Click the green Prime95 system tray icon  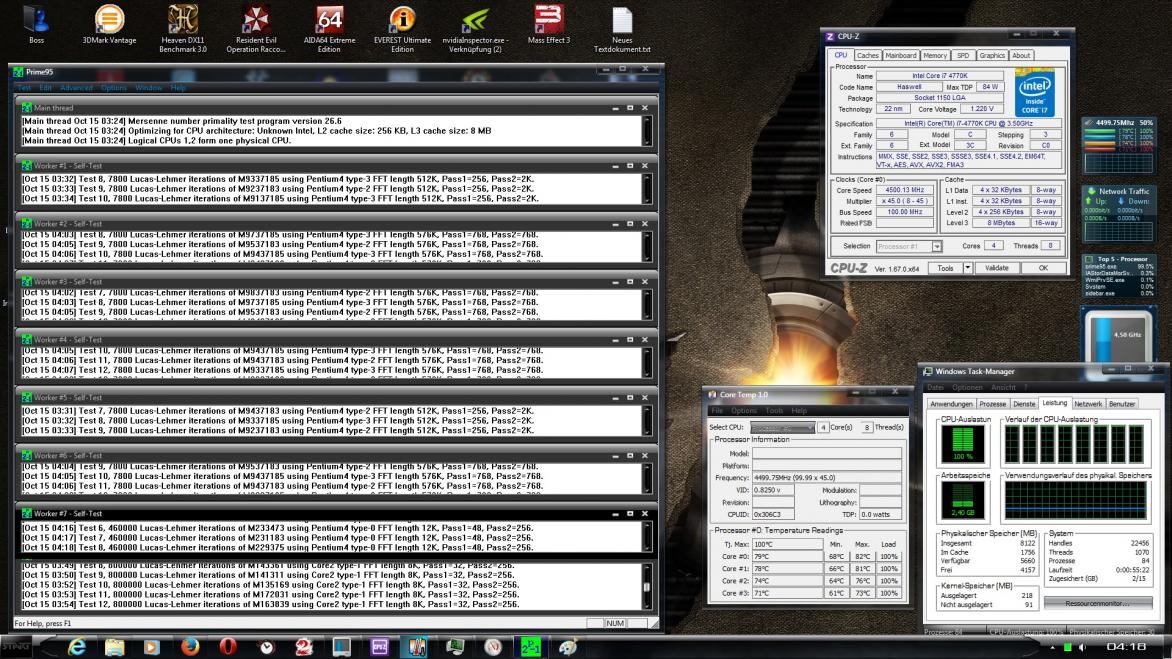click(x=1068, y=647)
